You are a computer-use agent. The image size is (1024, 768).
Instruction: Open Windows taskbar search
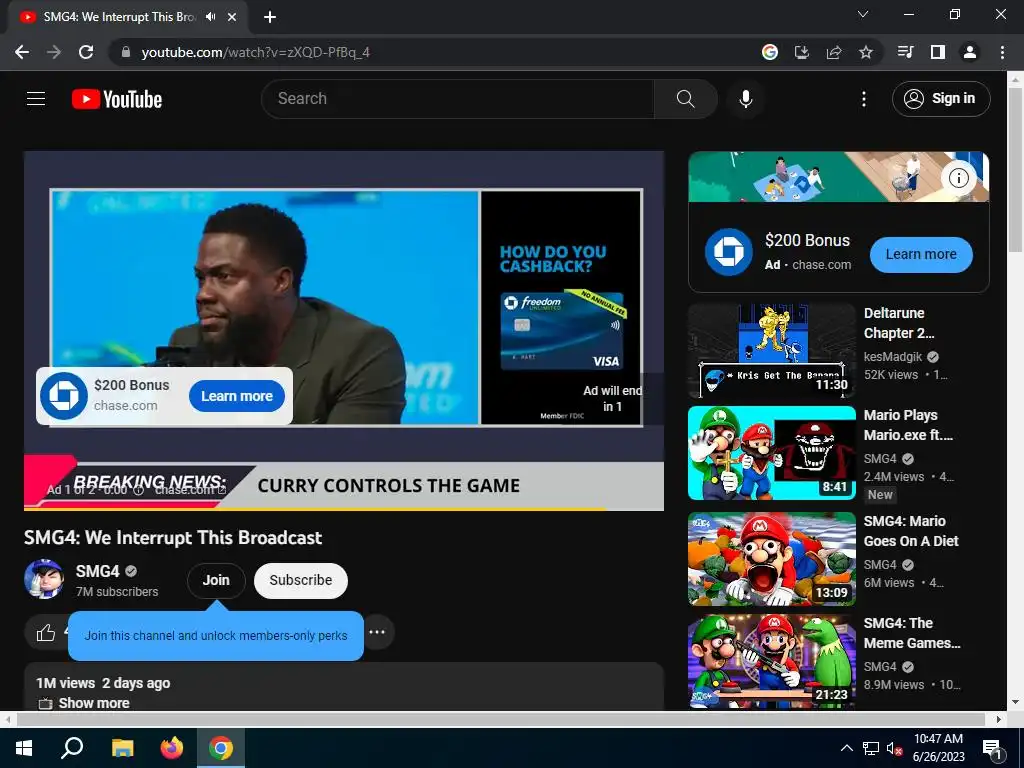(72, 748)
